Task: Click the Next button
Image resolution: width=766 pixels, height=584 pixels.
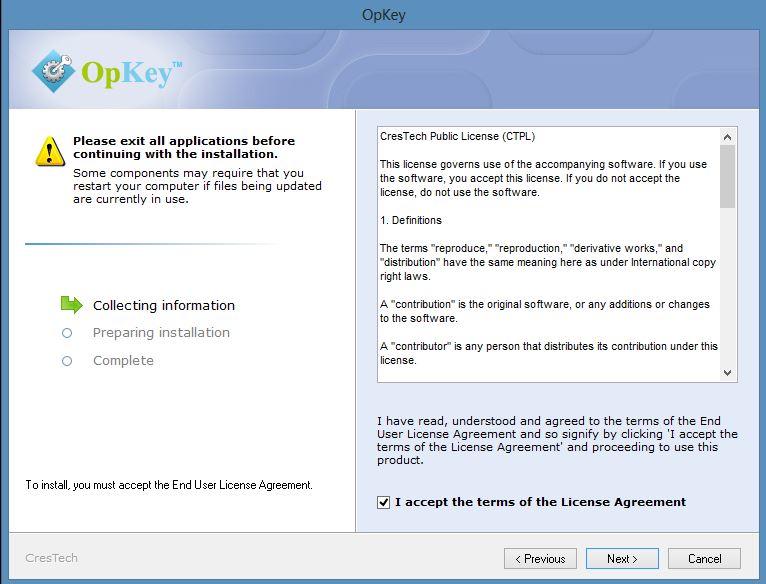Action: click(622, 559)
